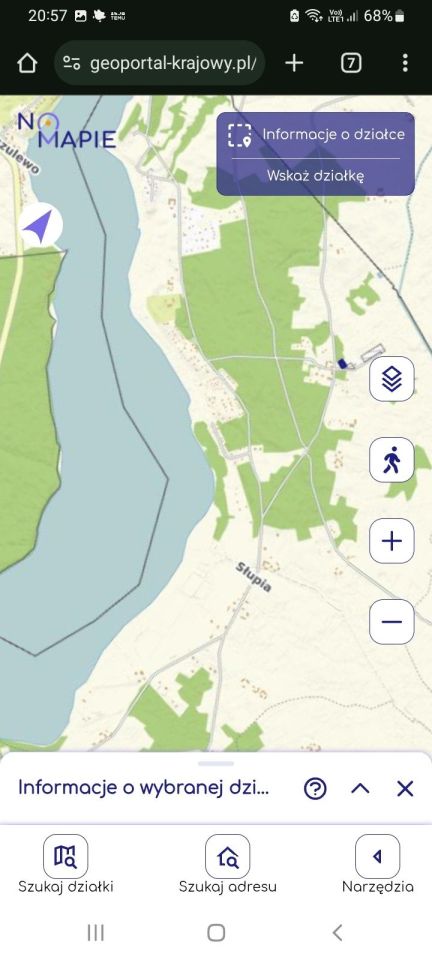Click the dark blue highlighted parcel on map
The height and width of the screenshot is (960, 432).
point(343,364)
